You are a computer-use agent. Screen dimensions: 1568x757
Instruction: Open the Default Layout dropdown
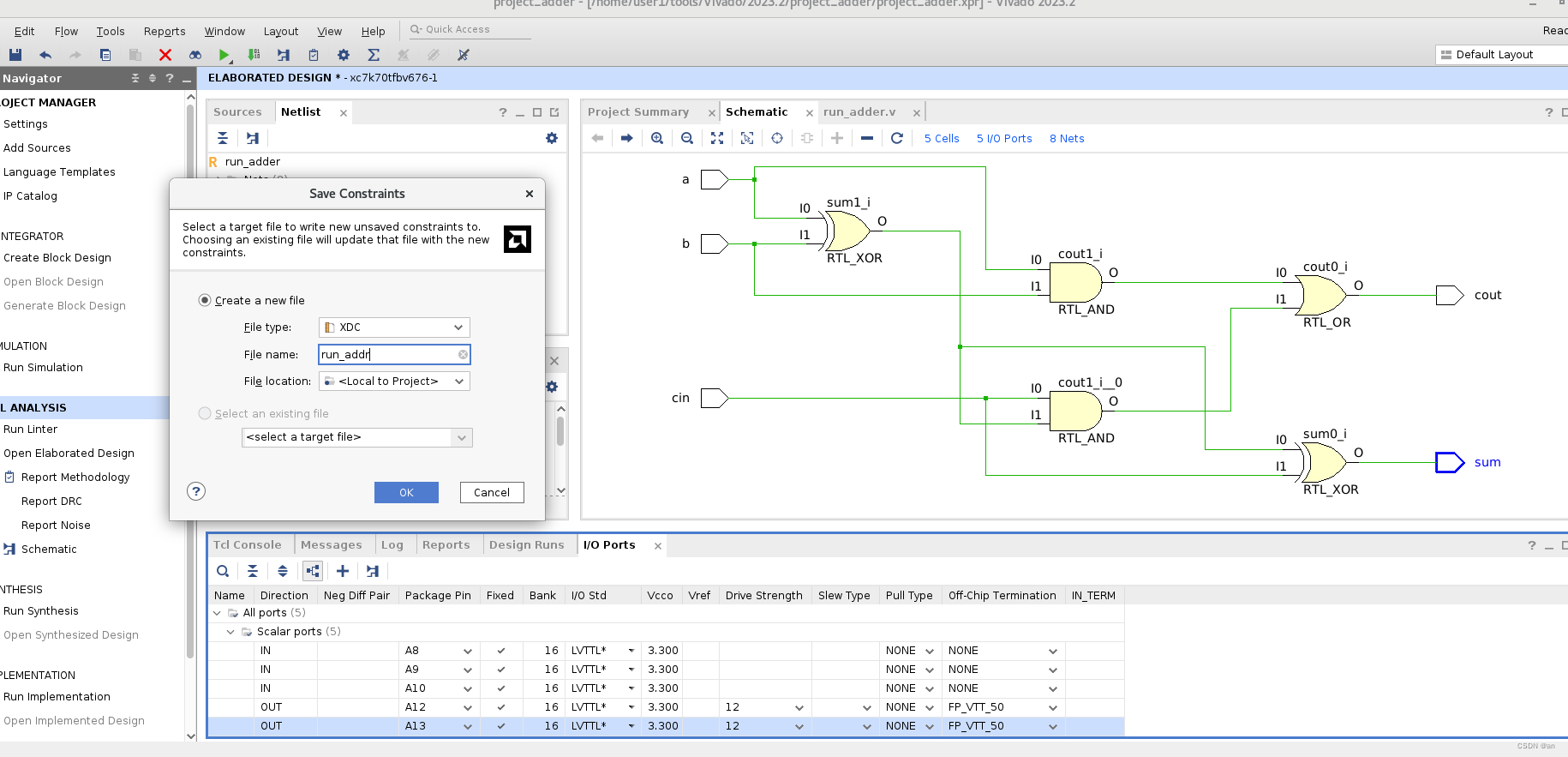(x=1501, y=54)
